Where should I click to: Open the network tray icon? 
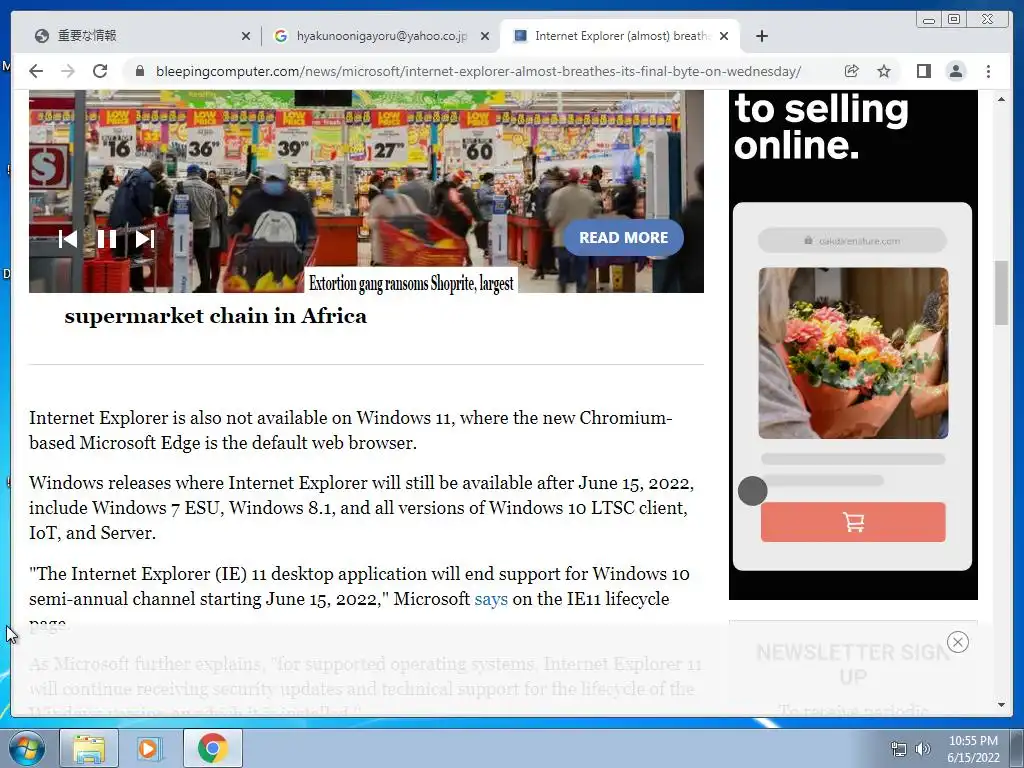click(x=899, y=749)
